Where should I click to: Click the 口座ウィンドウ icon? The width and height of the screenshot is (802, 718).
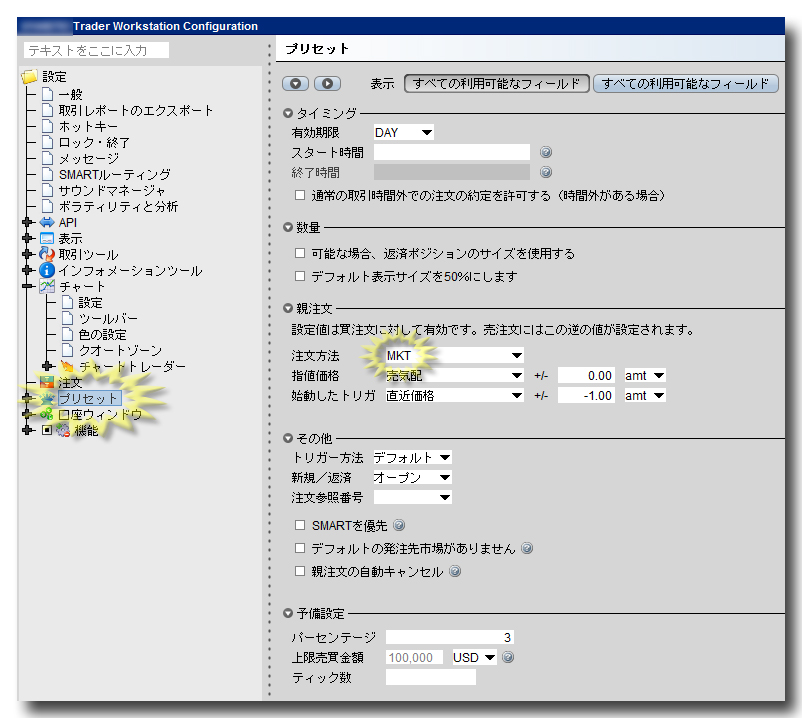[x=47, y=414]
